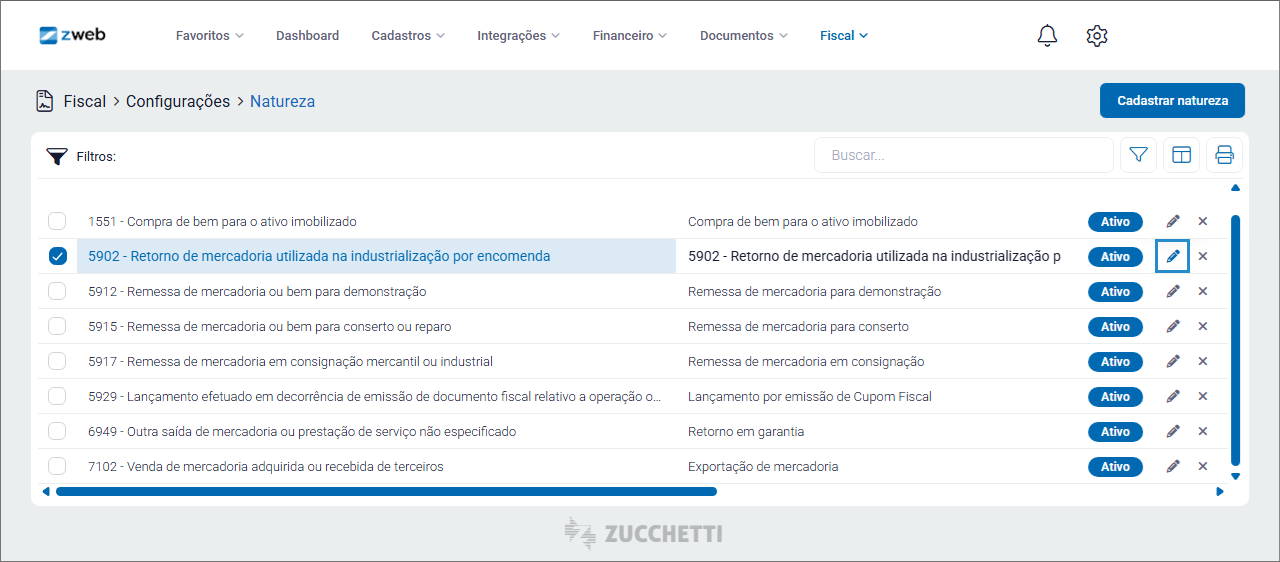Expand the Cadastros dropdown menu
This screenshot has width=1280, height=562.
click(408, 36)
